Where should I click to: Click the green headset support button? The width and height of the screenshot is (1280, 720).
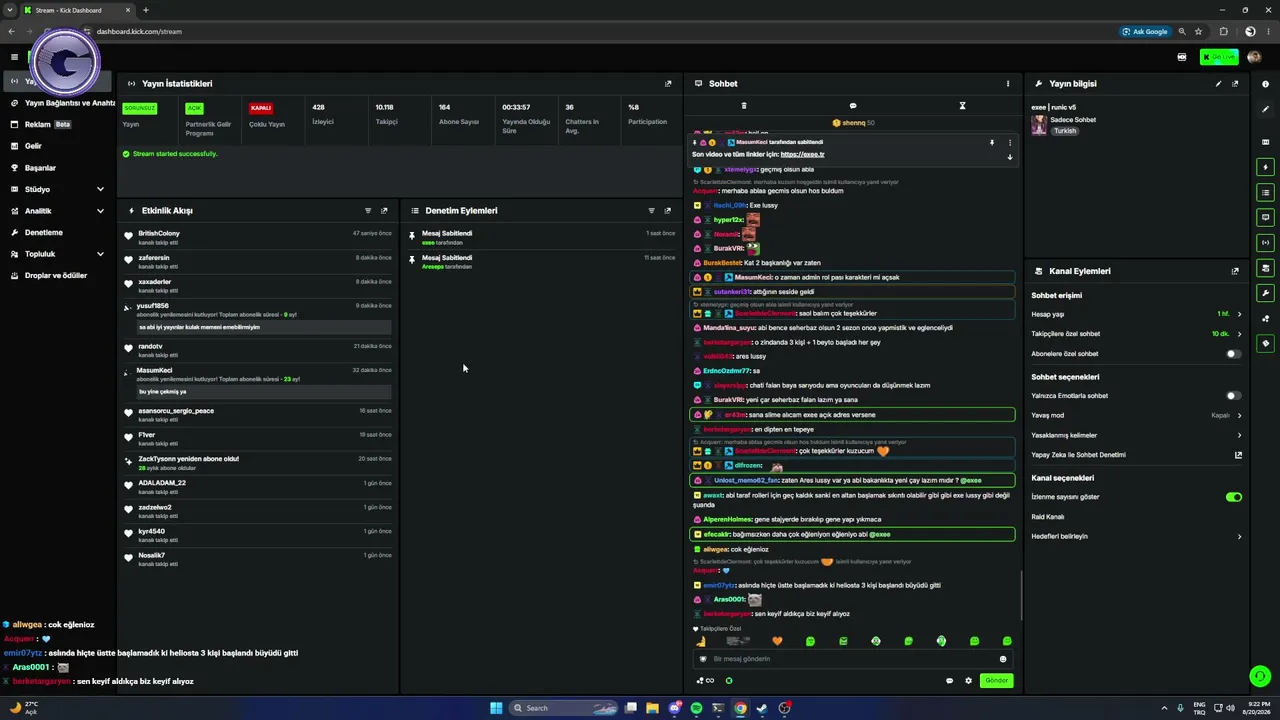point(1260,677)
